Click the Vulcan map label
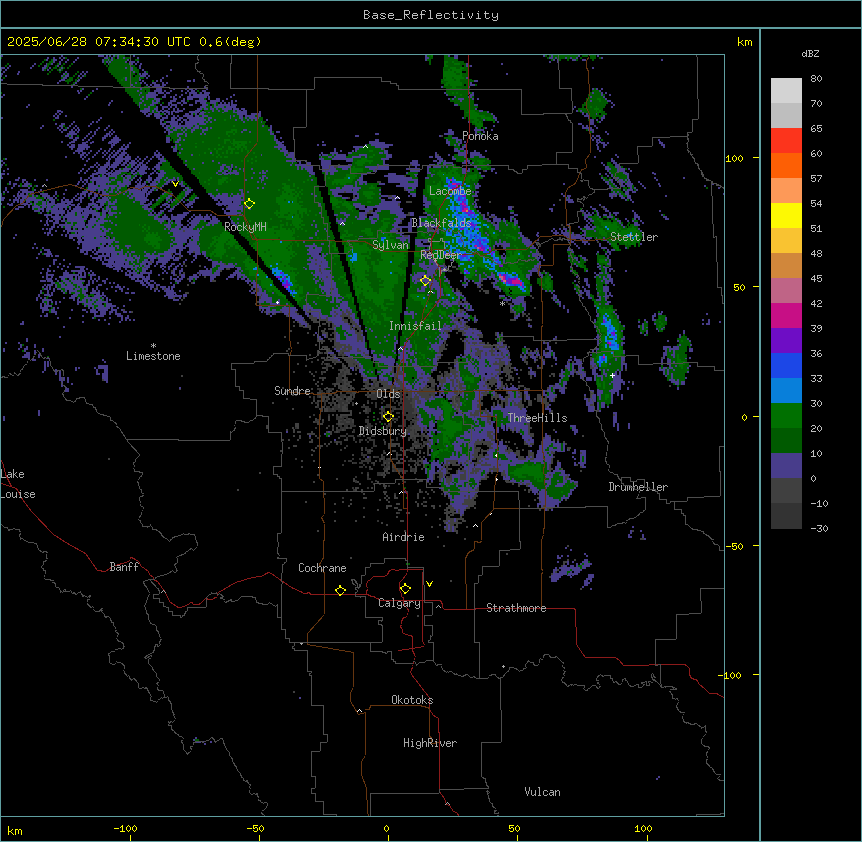 click(542, 792)
